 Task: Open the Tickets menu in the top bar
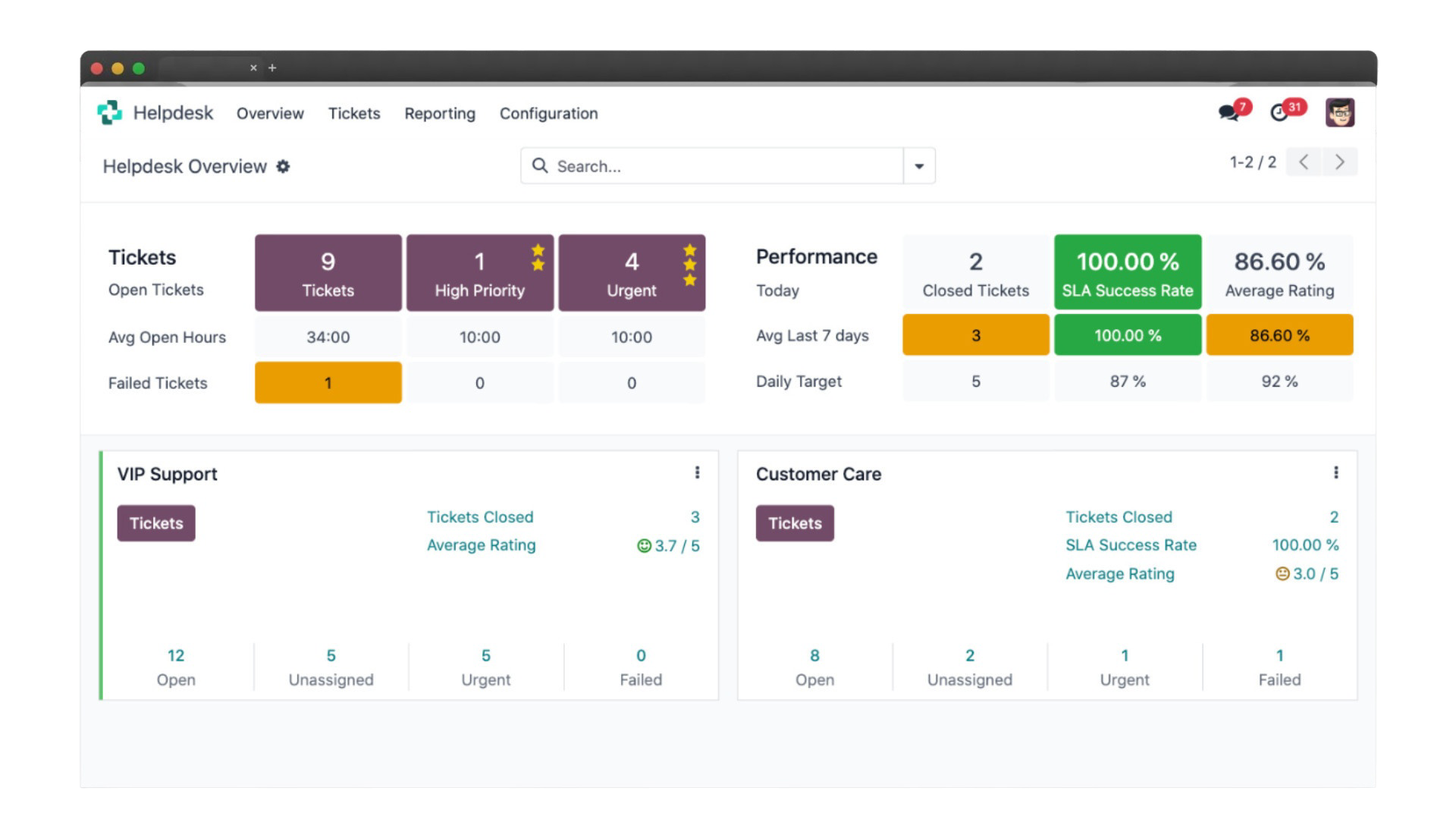tap(354, 113)
